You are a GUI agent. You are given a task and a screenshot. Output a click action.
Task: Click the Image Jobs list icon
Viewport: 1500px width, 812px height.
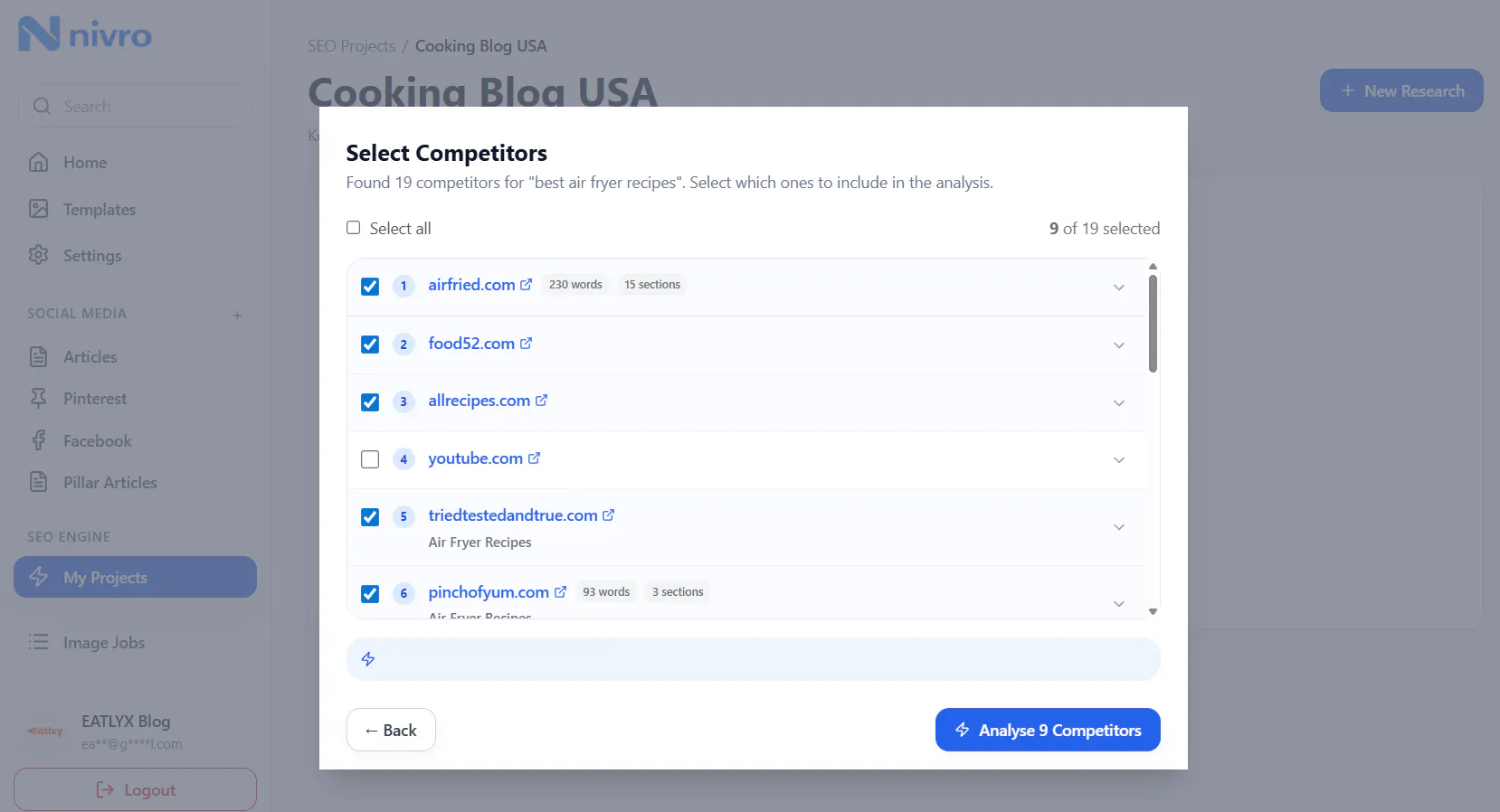point(38,642)
